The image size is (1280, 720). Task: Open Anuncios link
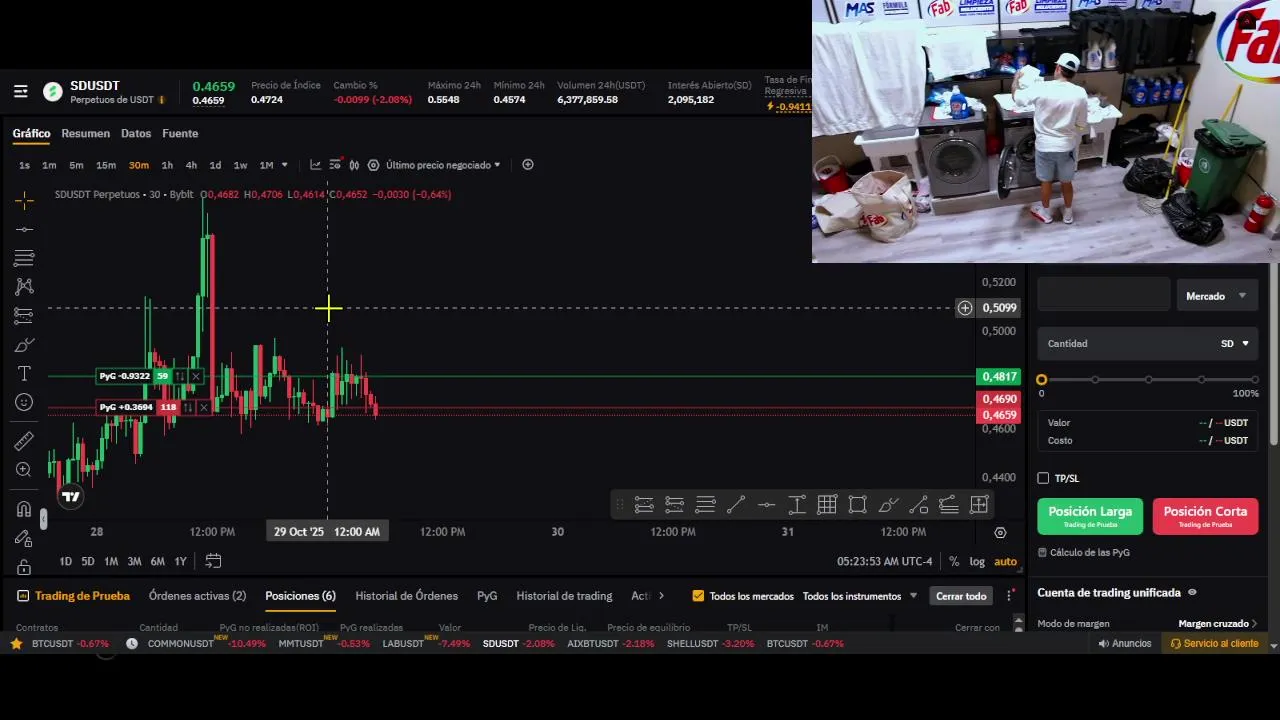1125,644
